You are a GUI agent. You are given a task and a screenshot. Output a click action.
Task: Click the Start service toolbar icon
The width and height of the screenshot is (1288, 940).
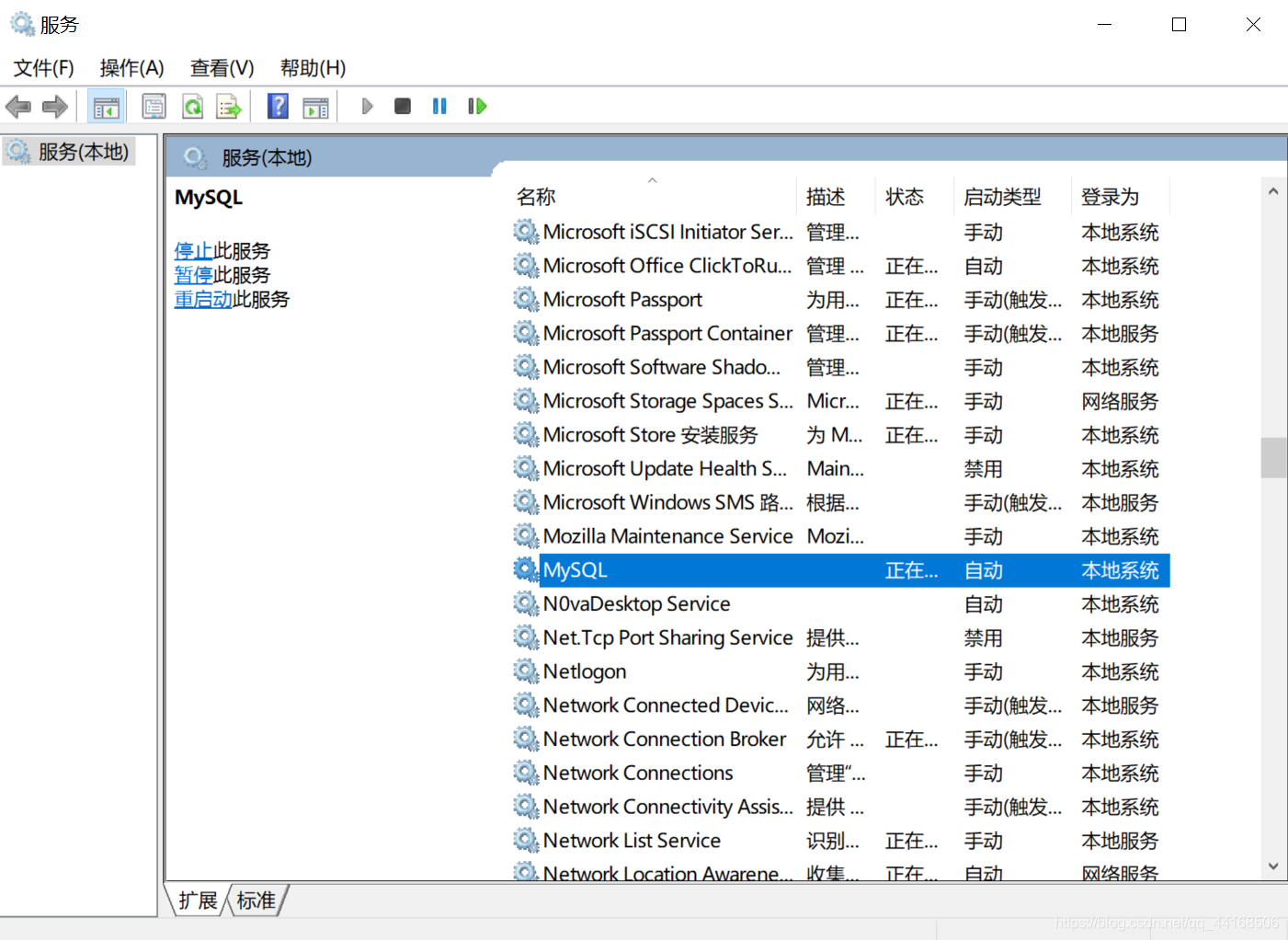tap(367, 106)
